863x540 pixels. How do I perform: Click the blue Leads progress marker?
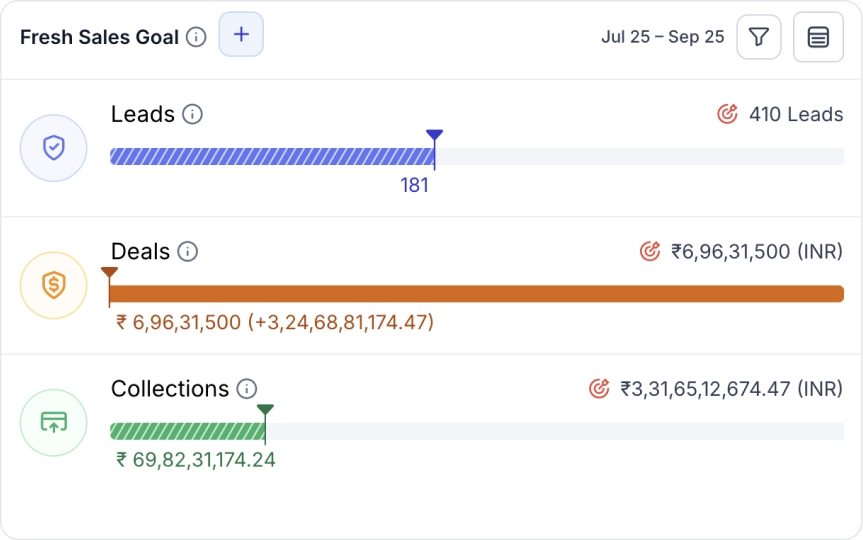434,137
